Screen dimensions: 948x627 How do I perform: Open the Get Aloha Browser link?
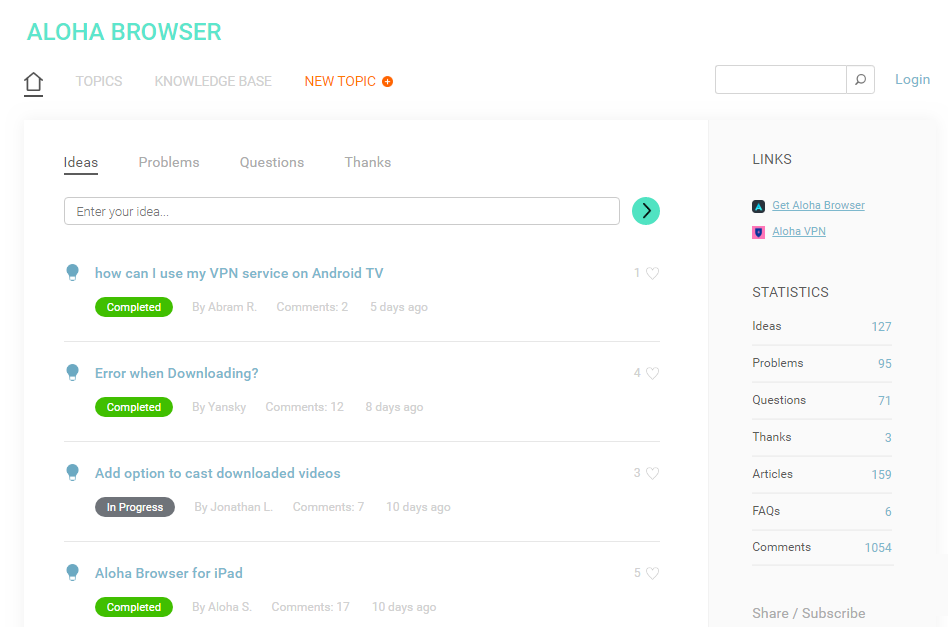[x=818, y=206]
